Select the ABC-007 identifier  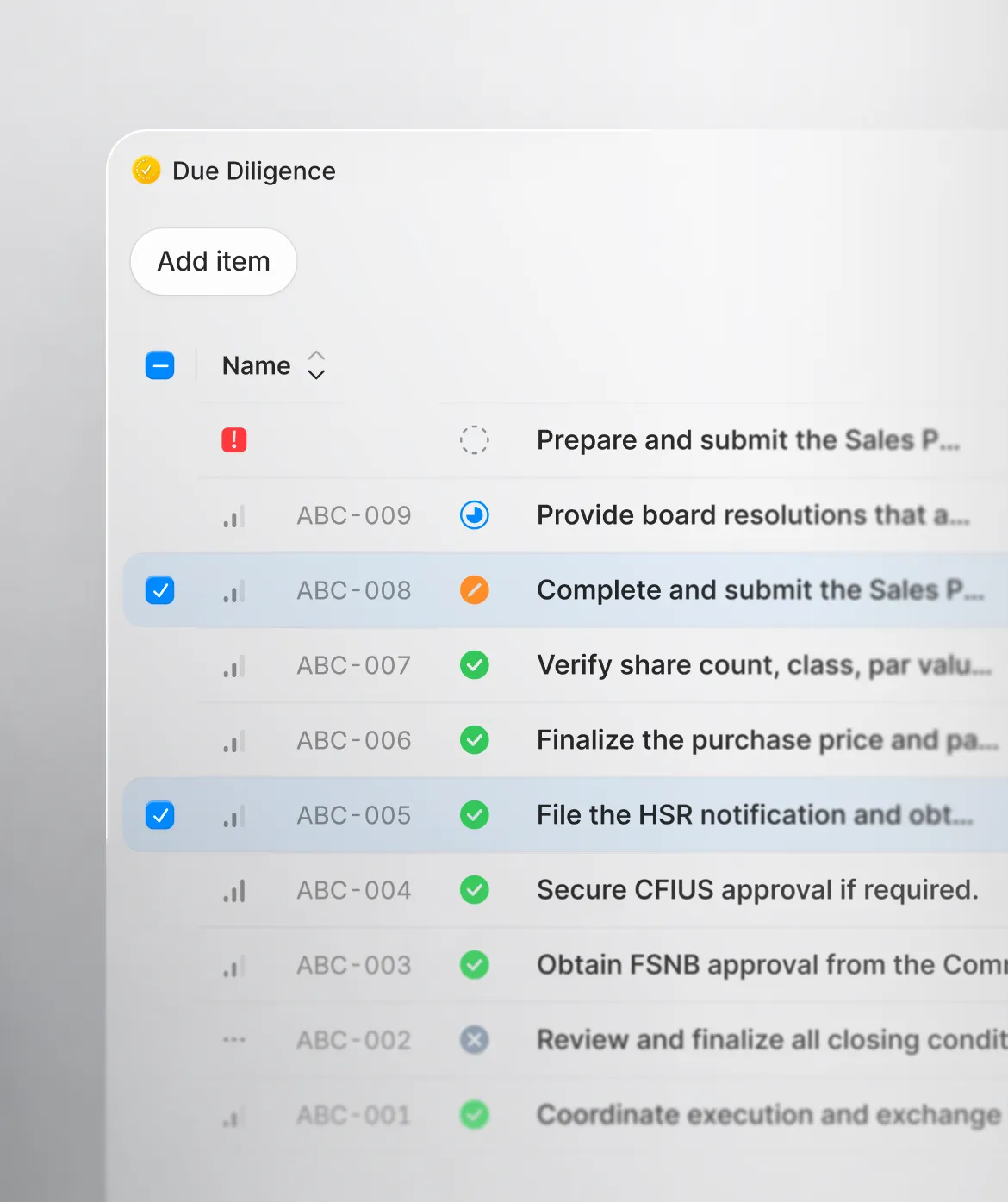[x=354, y=665]
